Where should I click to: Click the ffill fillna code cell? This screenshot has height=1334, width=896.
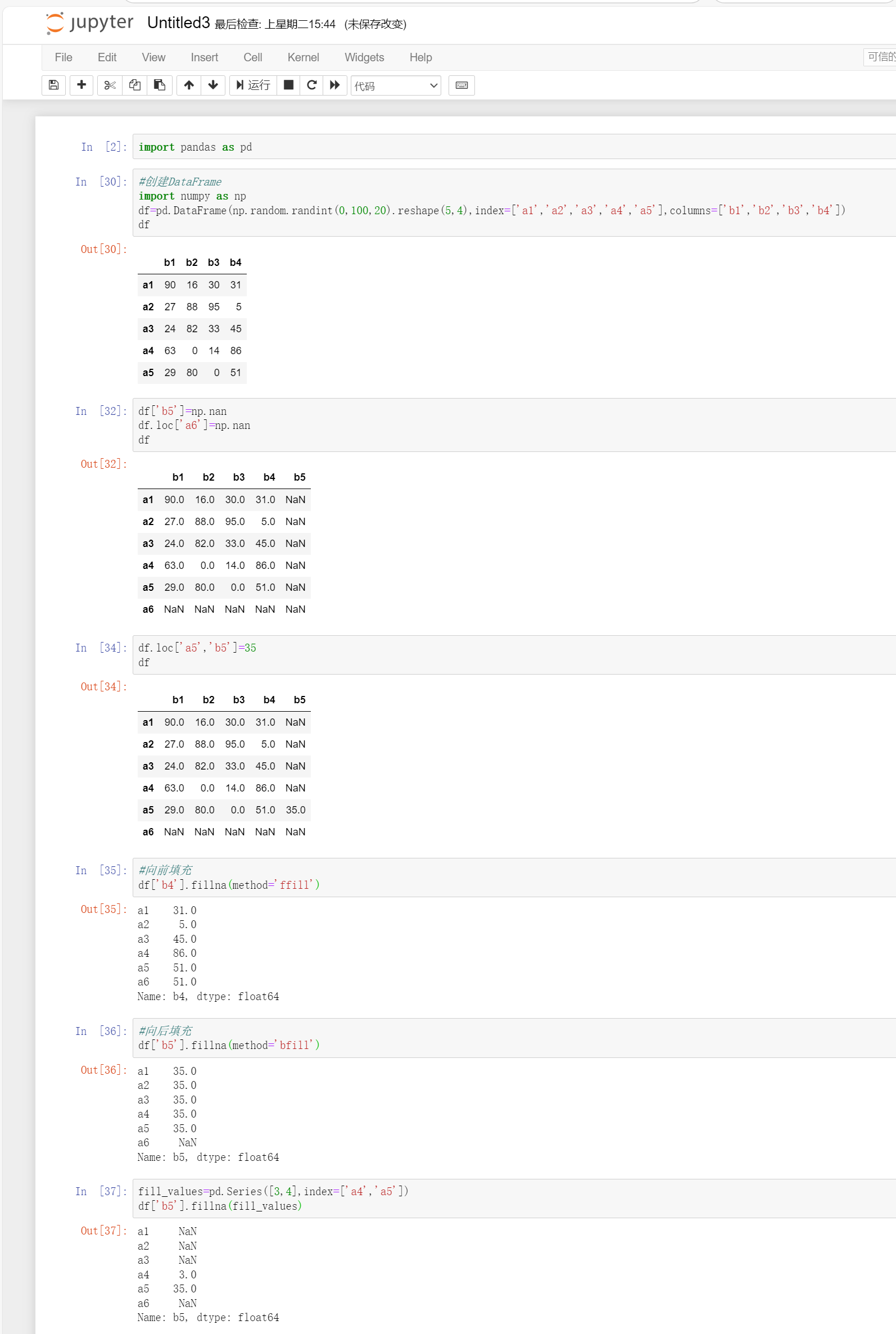coord(514,878)
